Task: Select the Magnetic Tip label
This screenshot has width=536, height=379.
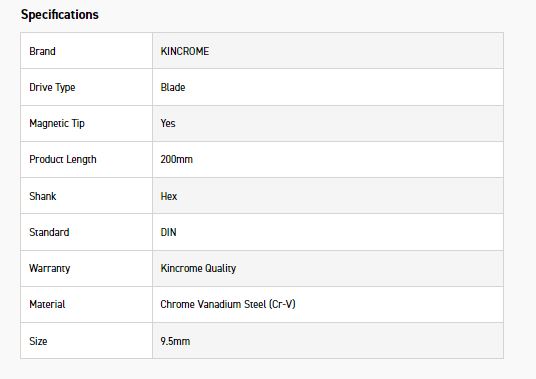Action: [57, 123]
